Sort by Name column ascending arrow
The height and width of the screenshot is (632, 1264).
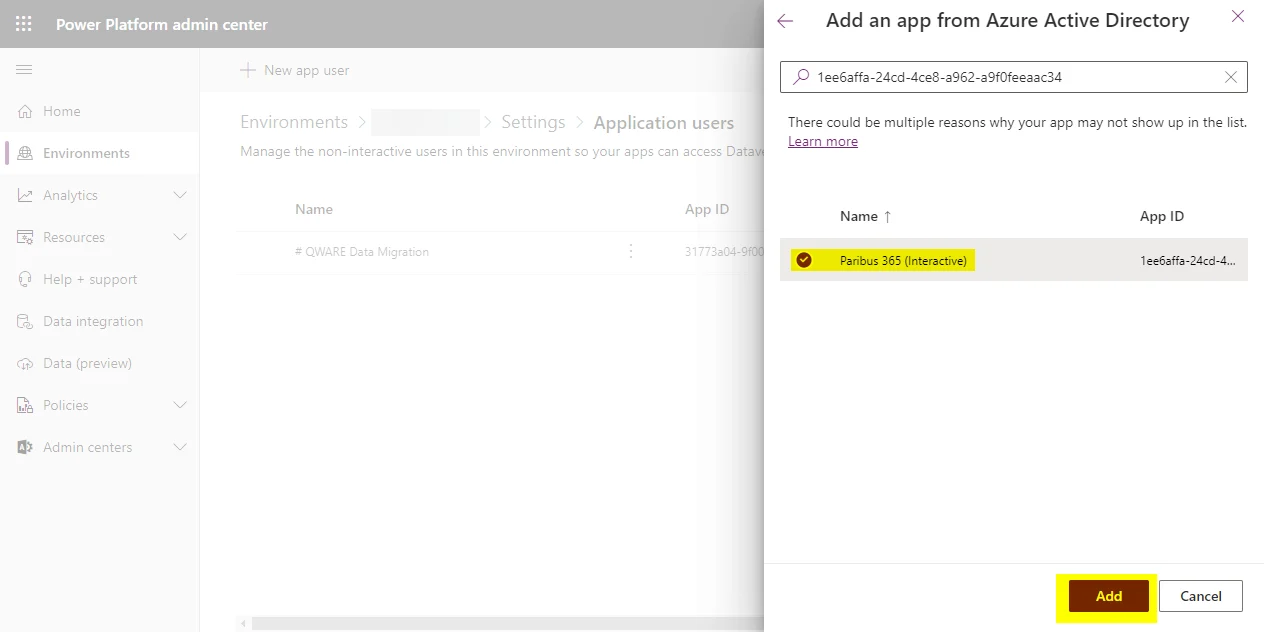point(887,216)
